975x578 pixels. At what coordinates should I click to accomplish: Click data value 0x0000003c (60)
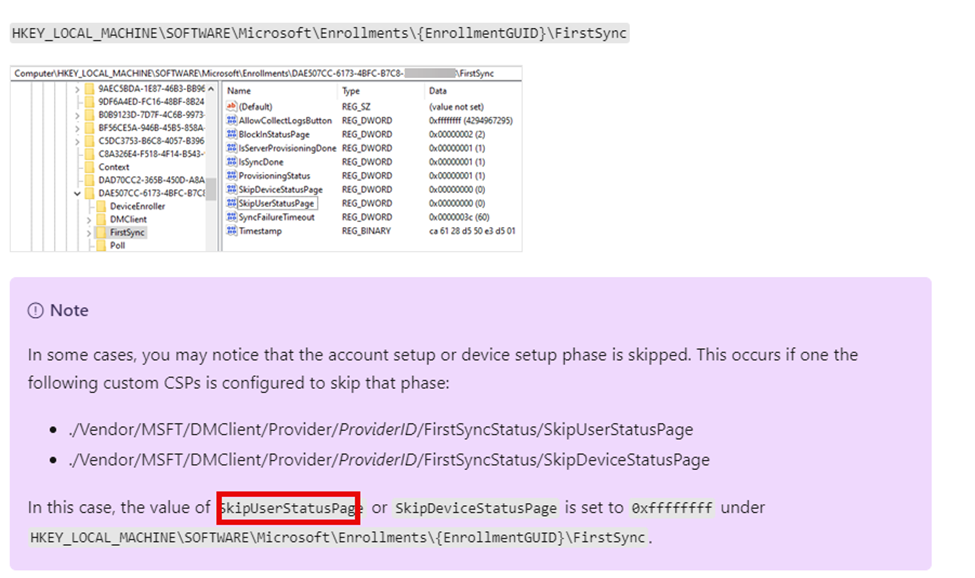459,217
